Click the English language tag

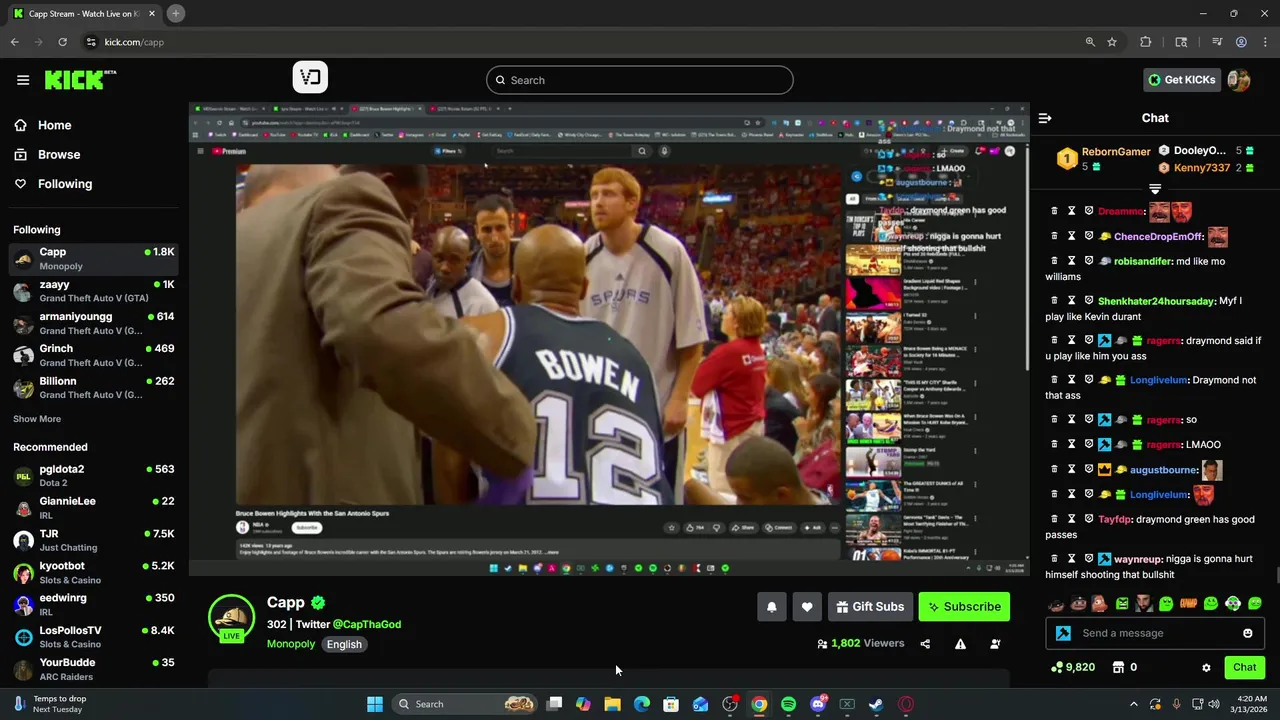344,644
